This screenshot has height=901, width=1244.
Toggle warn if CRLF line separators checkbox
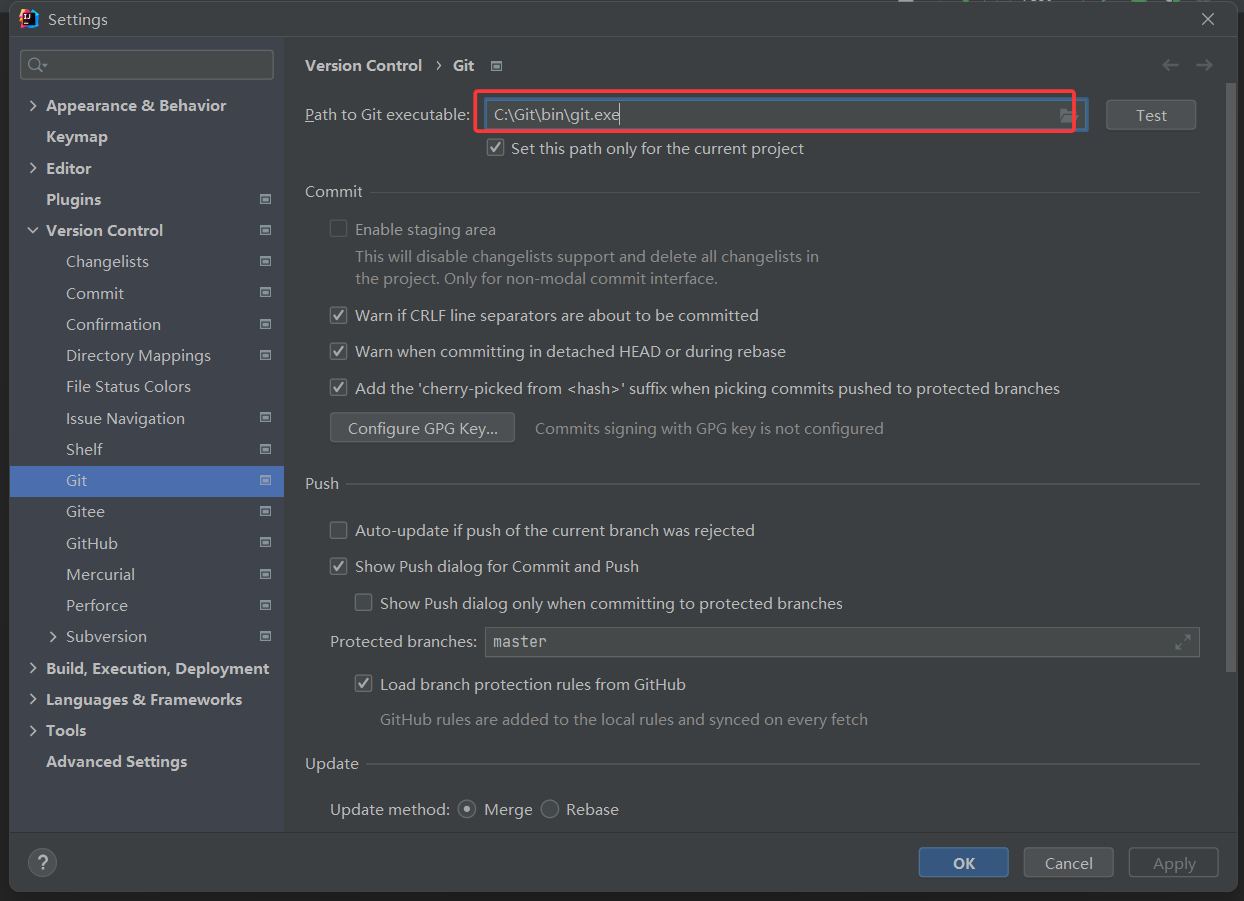click(339, 315)
